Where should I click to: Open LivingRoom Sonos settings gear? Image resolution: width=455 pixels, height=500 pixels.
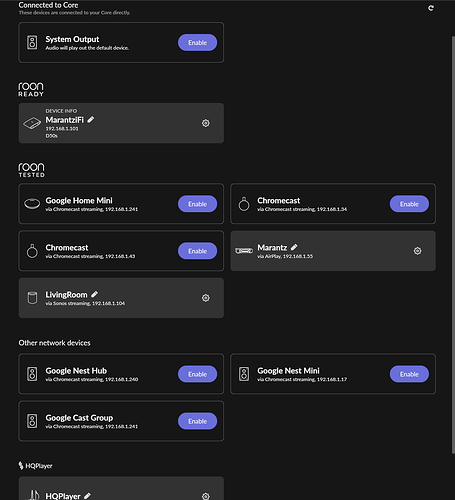pos(206,298)
